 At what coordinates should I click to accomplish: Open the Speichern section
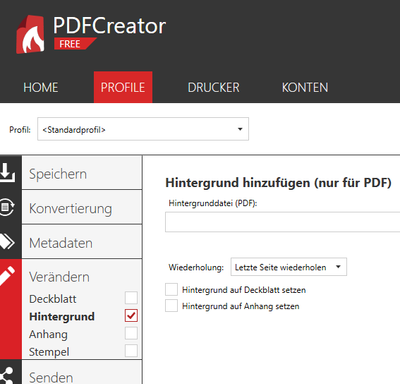82,173
